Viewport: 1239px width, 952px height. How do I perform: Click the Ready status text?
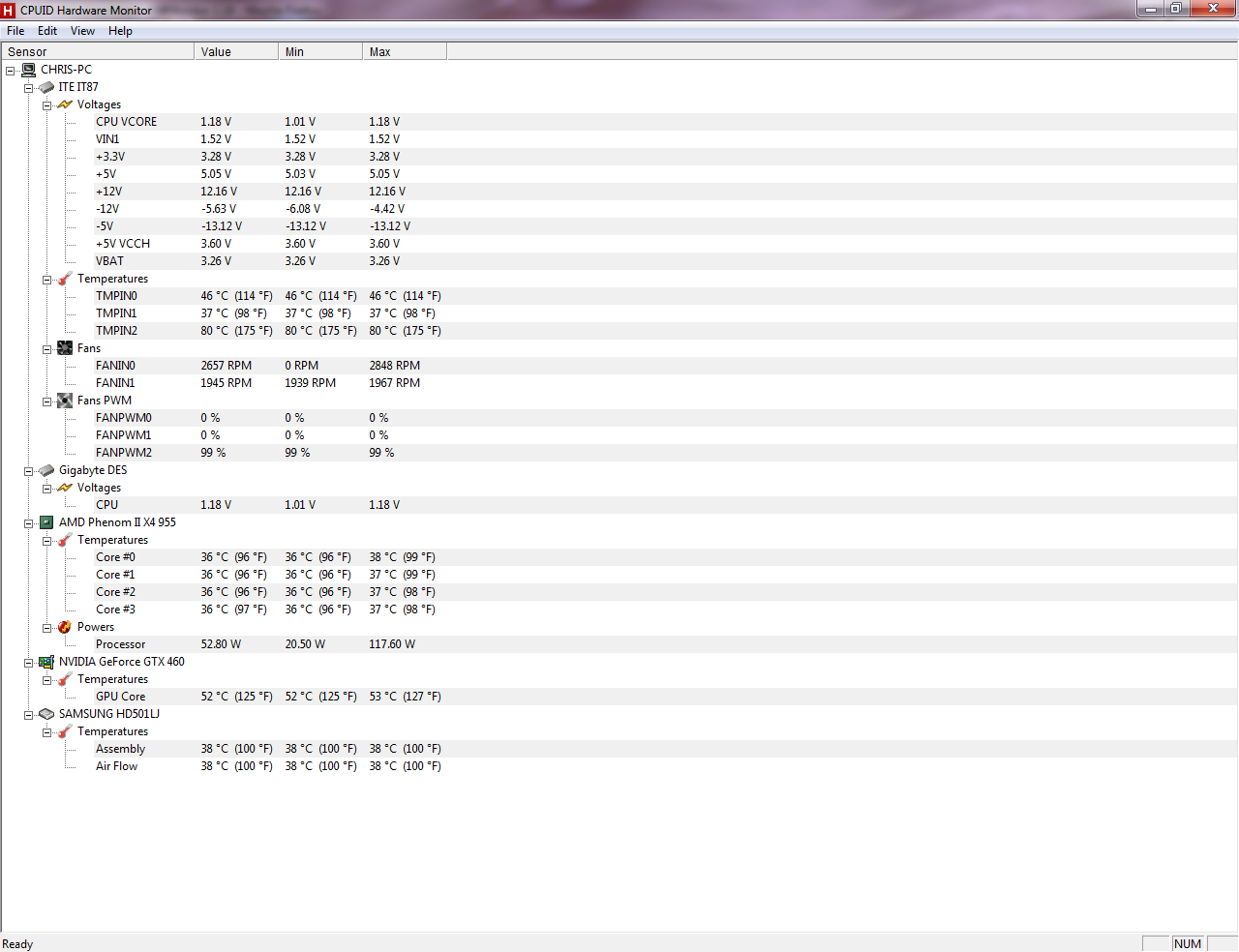click(17, 944)
